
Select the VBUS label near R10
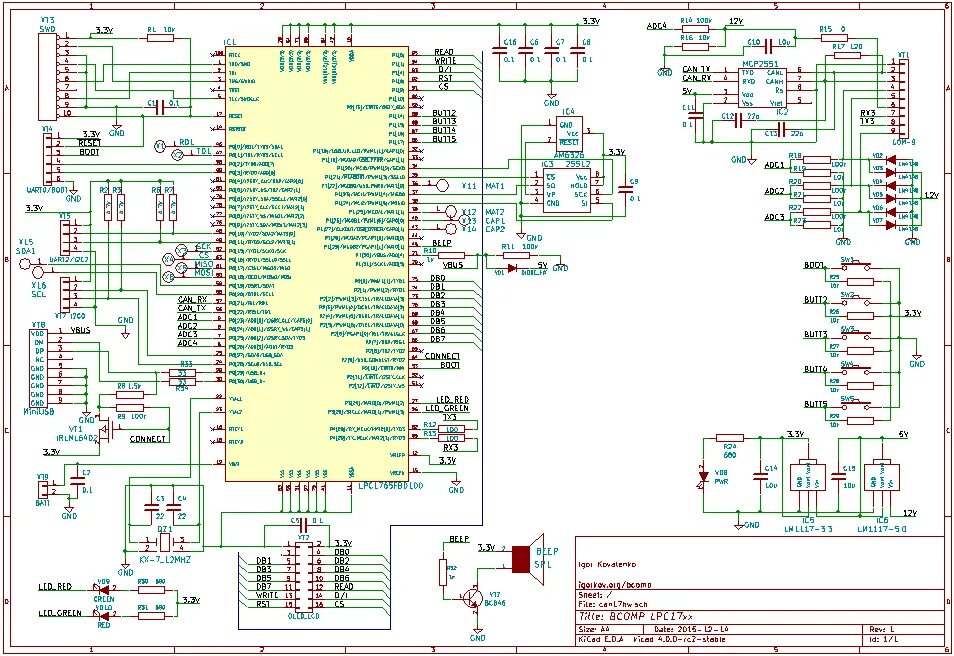pos(452,265)
